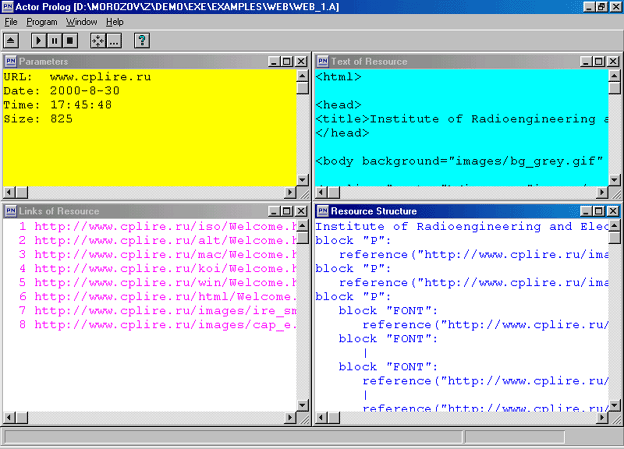Click the first block "P" entry
Image resolution: width=624 pixels, height=449 pixels.
pyautogui.click(x=353, y=240)
